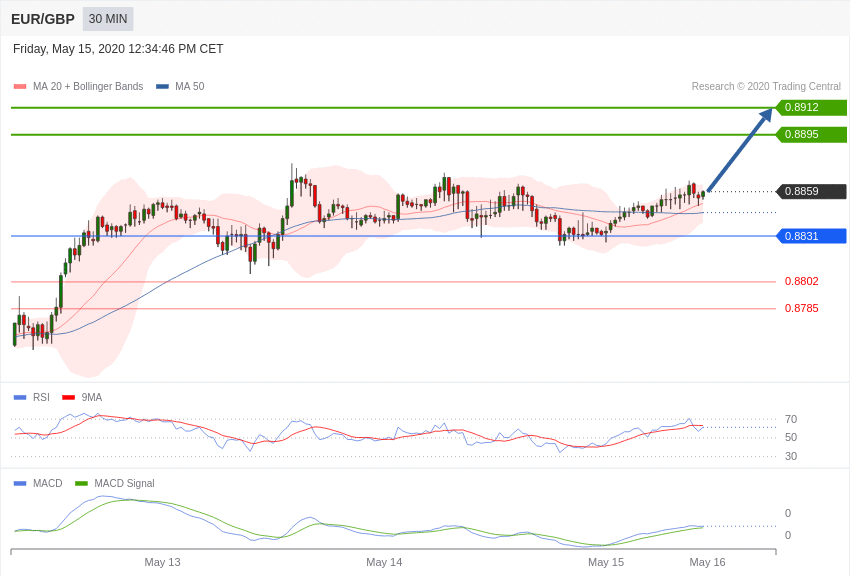The image size is (850, 576).
Task: Click the MACD Signal legend swatch
Action: point(81,483)
